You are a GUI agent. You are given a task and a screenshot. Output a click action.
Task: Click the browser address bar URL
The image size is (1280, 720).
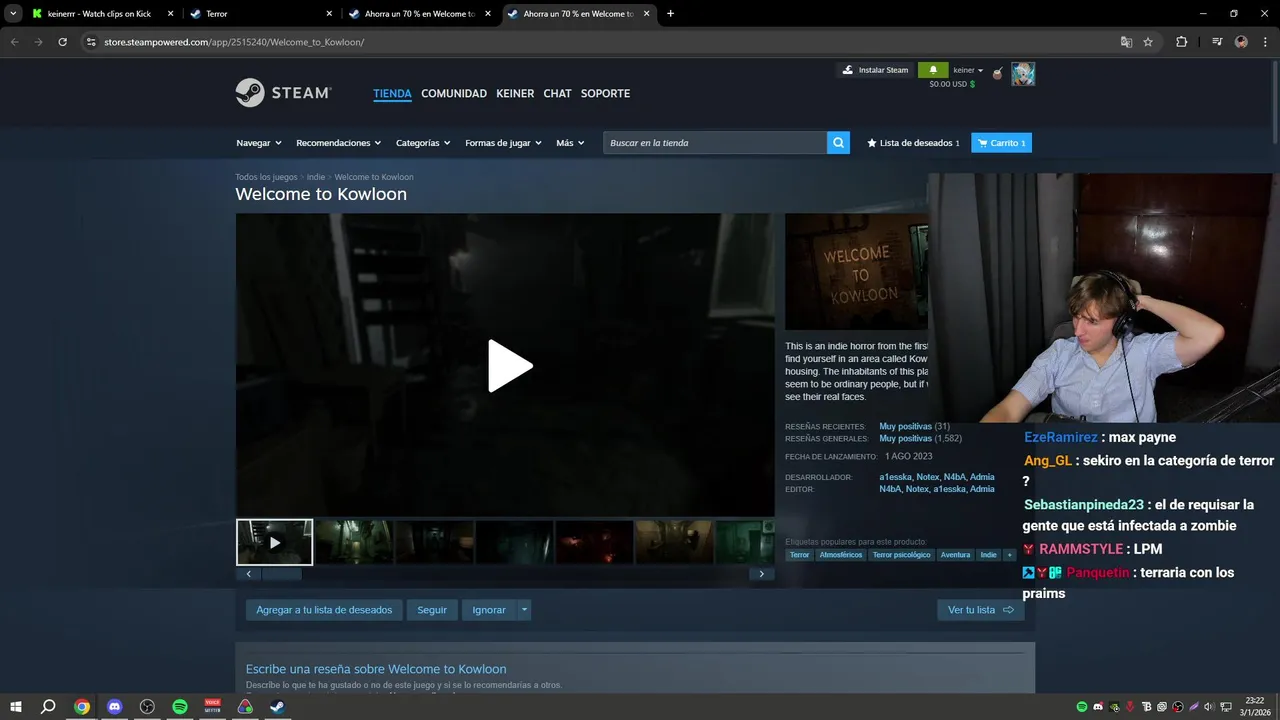(x=234, y=42)
